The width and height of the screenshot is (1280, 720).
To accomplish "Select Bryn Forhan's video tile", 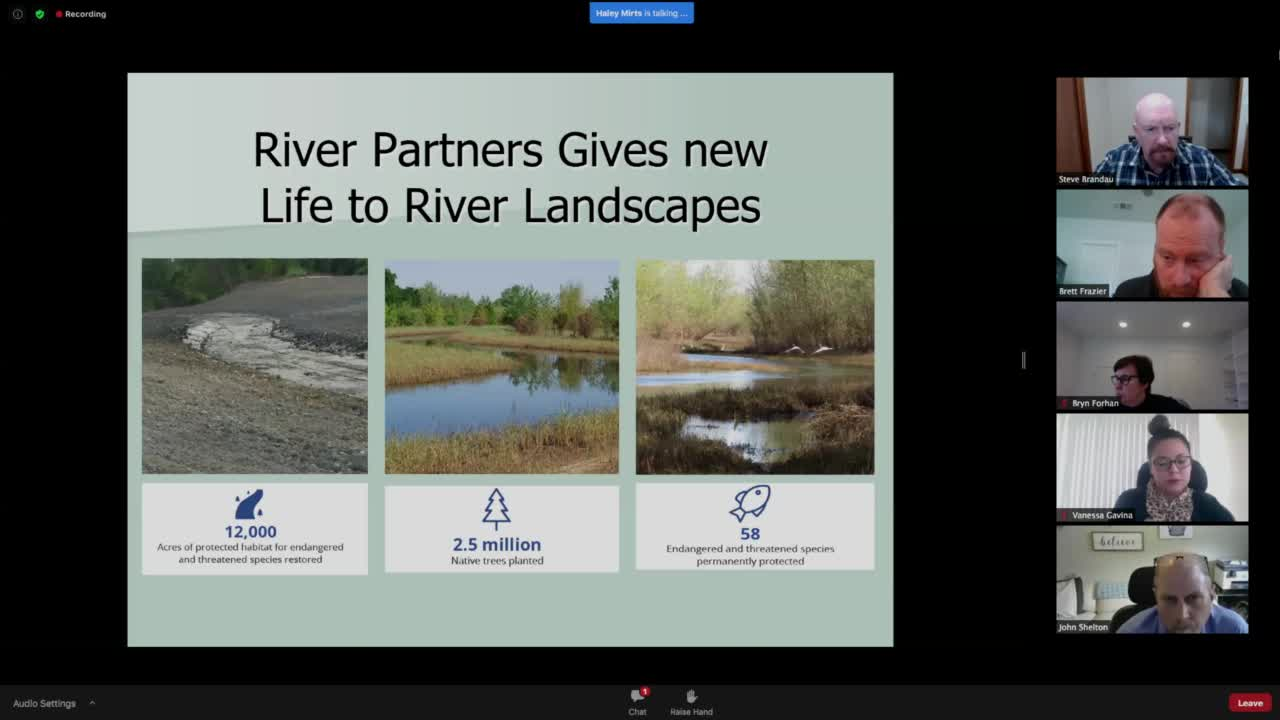I will [x=1152, y=355].
